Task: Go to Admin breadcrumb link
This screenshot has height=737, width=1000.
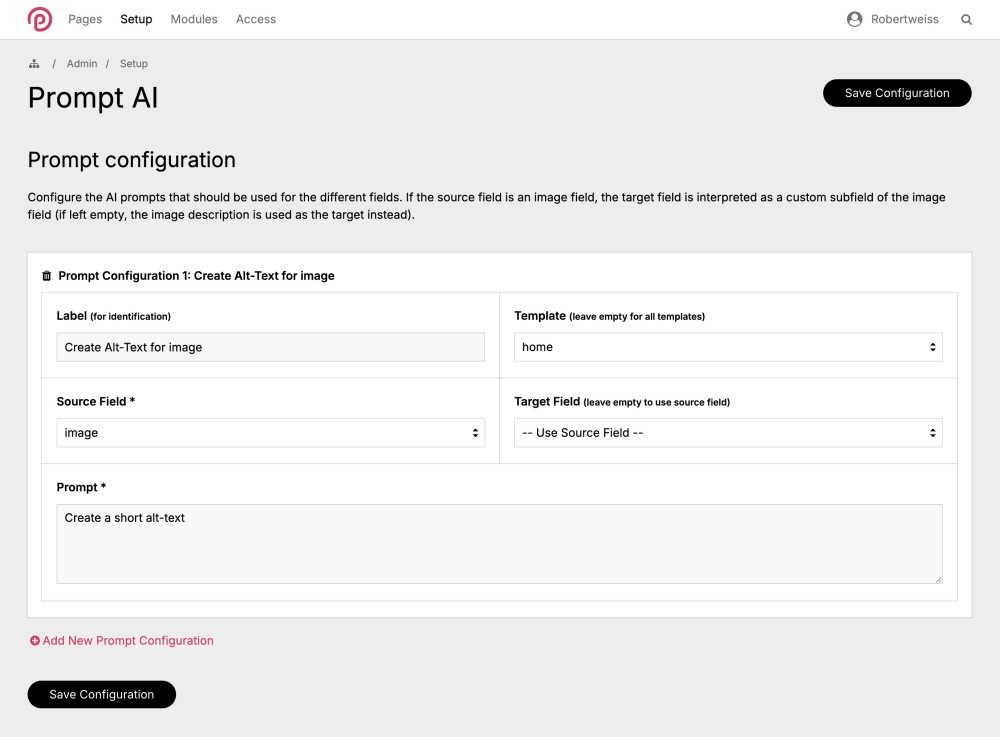Action: pyautogui.click(x=82, y=64)
